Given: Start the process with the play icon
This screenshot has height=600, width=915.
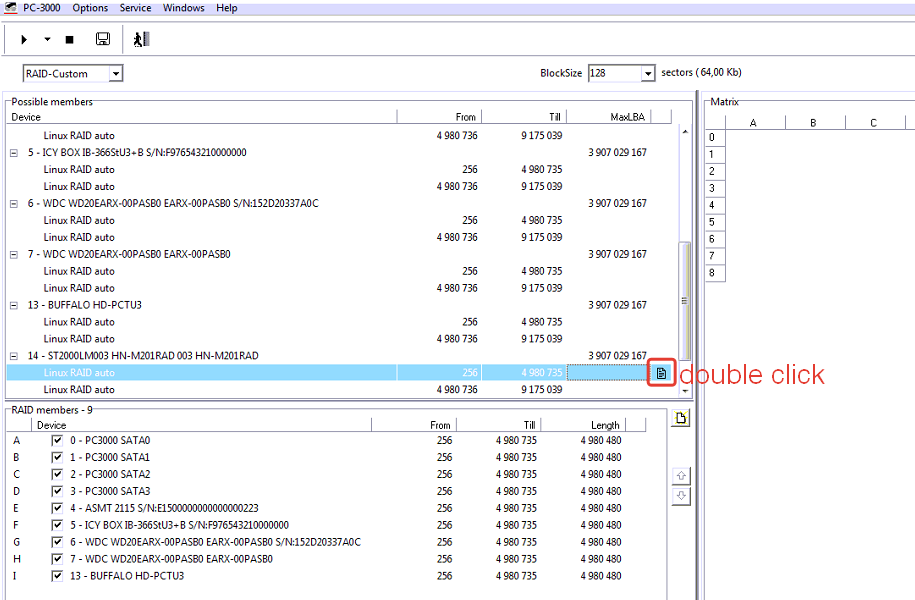Looking at the screenshot, I should (x=24, y=40).
